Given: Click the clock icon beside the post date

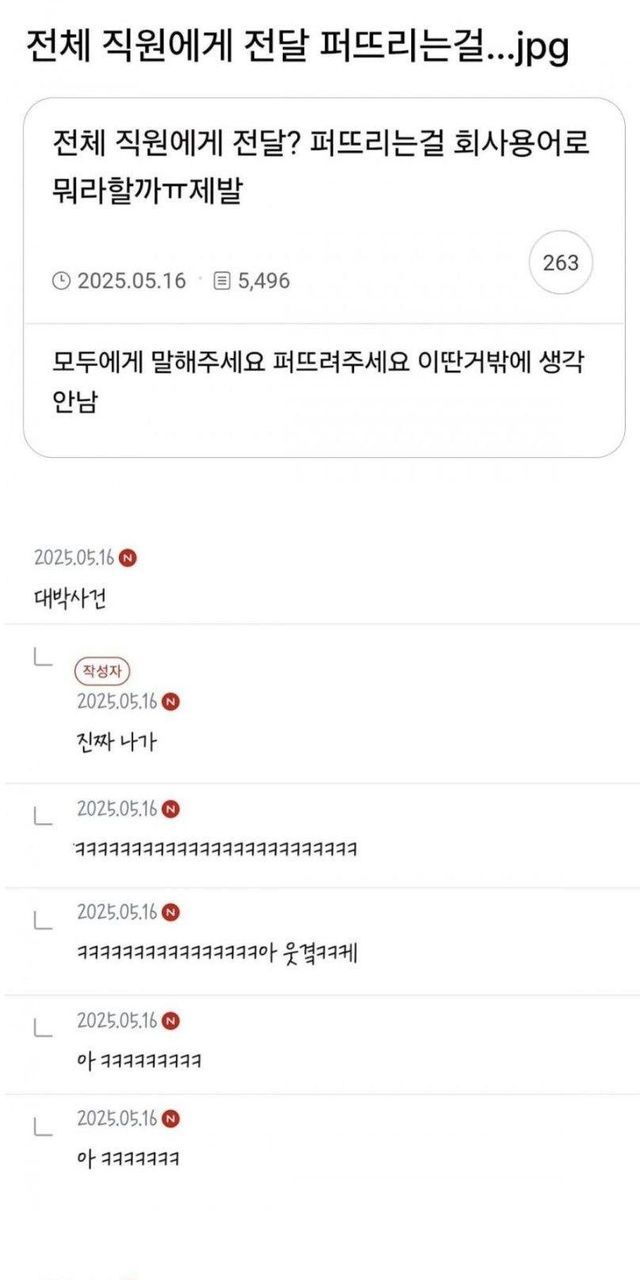Looking at the screenshot, I should (62, 281).
